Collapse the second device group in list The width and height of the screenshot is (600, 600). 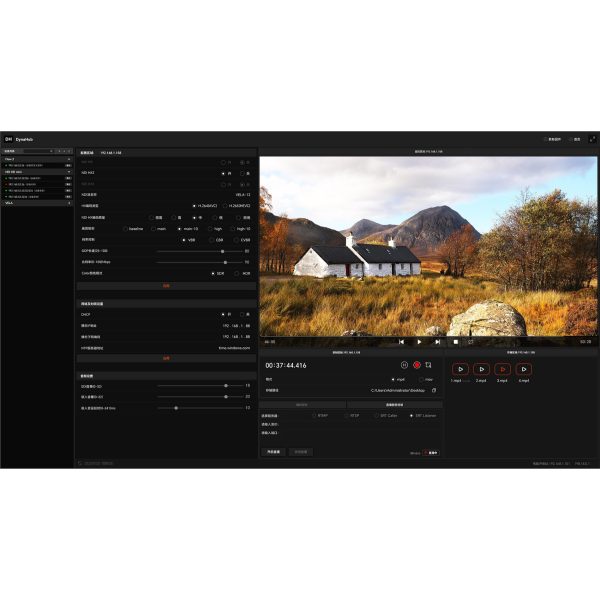click(x=69, y=172)
